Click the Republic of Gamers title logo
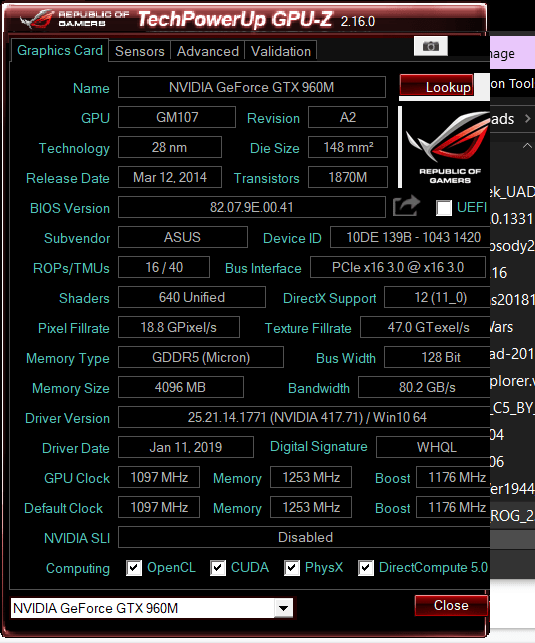The image size is (535, 643). coord(75,19)
